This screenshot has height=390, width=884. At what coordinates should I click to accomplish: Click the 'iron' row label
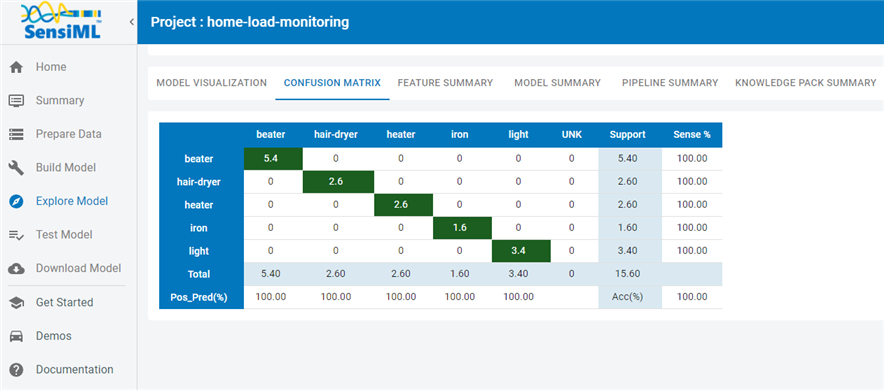tap(199, 228)
